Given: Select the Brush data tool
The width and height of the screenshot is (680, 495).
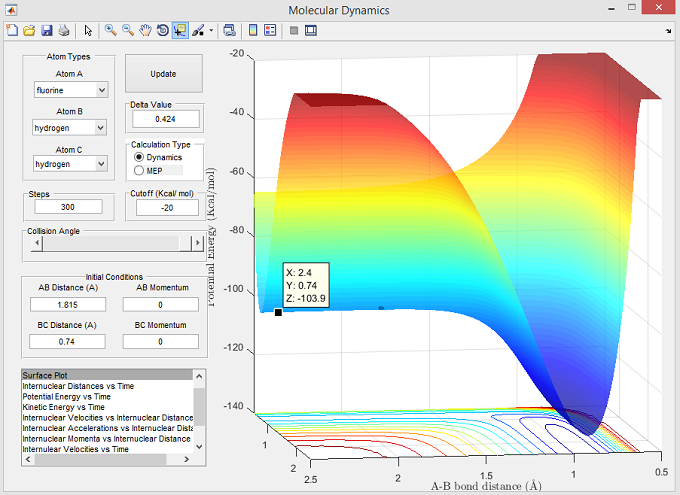Looking at the screenshot, I should click(x=198, y=30).
